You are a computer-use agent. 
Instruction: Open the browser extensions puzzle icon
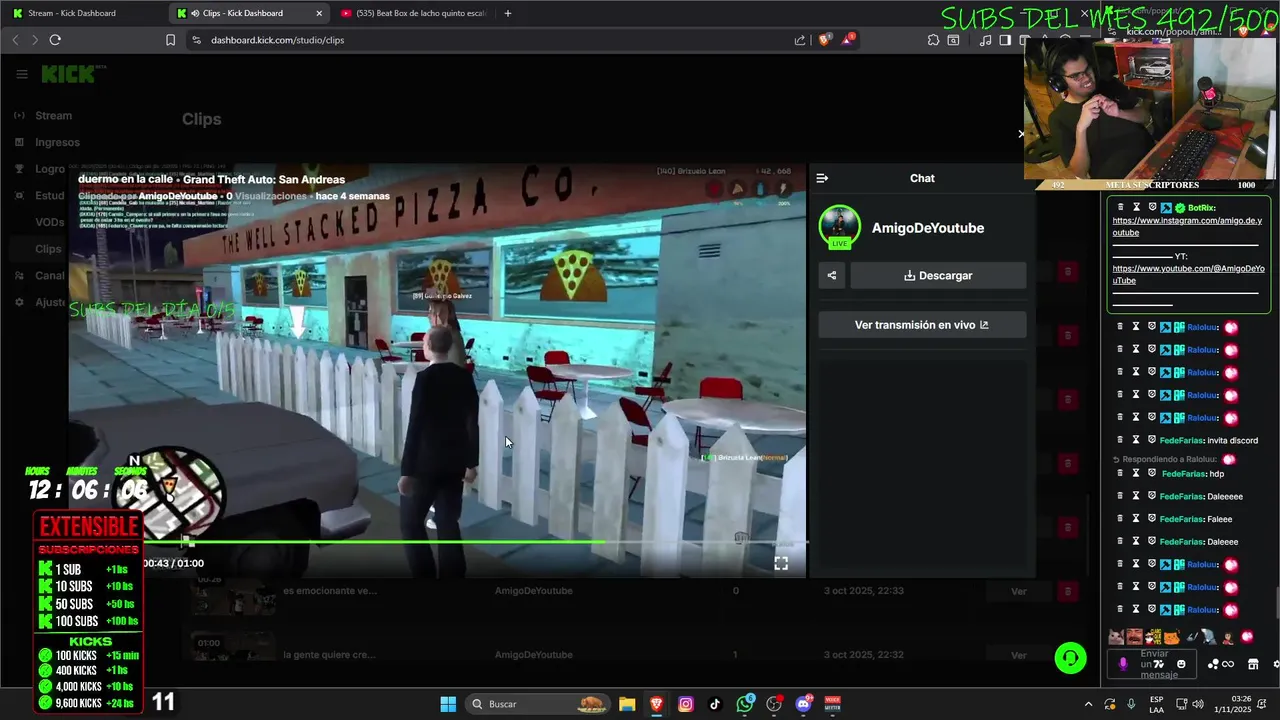(x=933, y=40)
